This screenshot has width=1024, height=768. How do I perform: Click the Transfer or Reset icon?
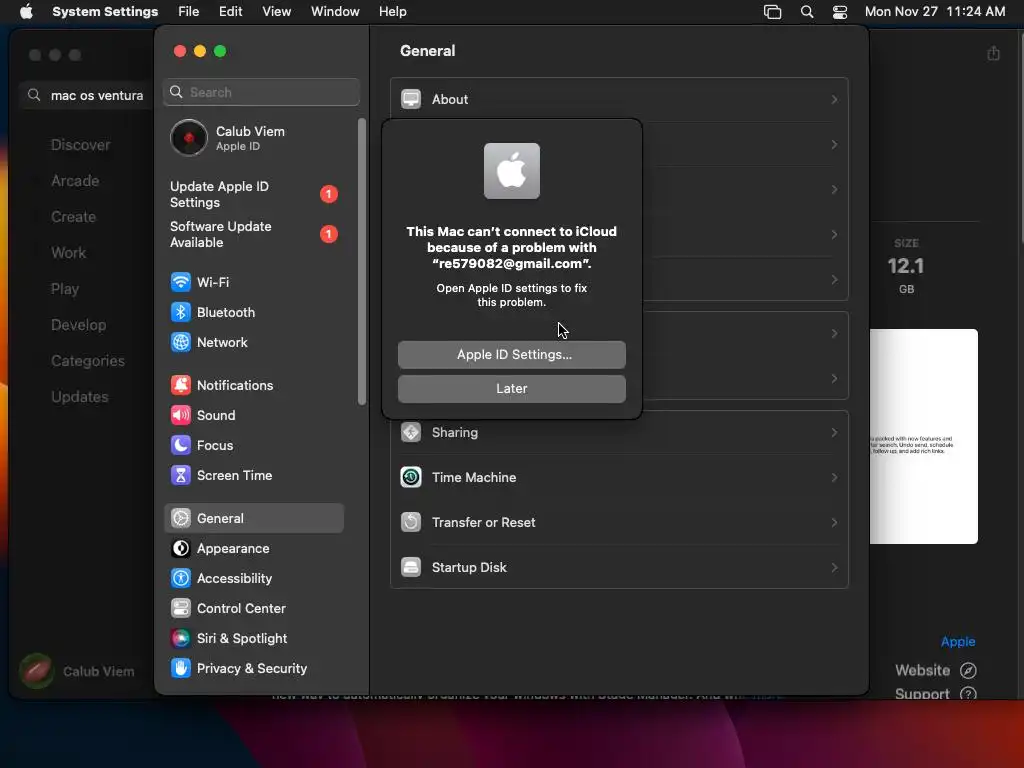(411, 522)
